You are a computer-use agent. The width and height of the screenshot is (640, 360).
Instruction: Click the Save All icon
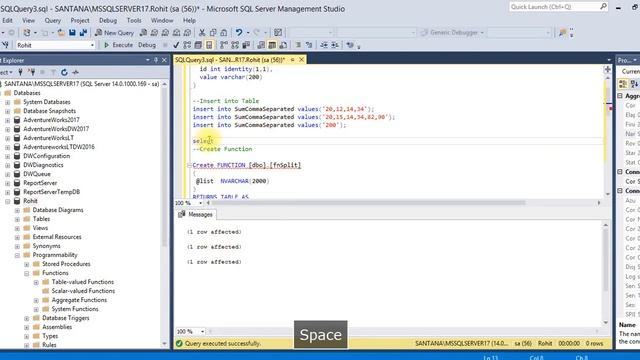(x=83, y=33)
